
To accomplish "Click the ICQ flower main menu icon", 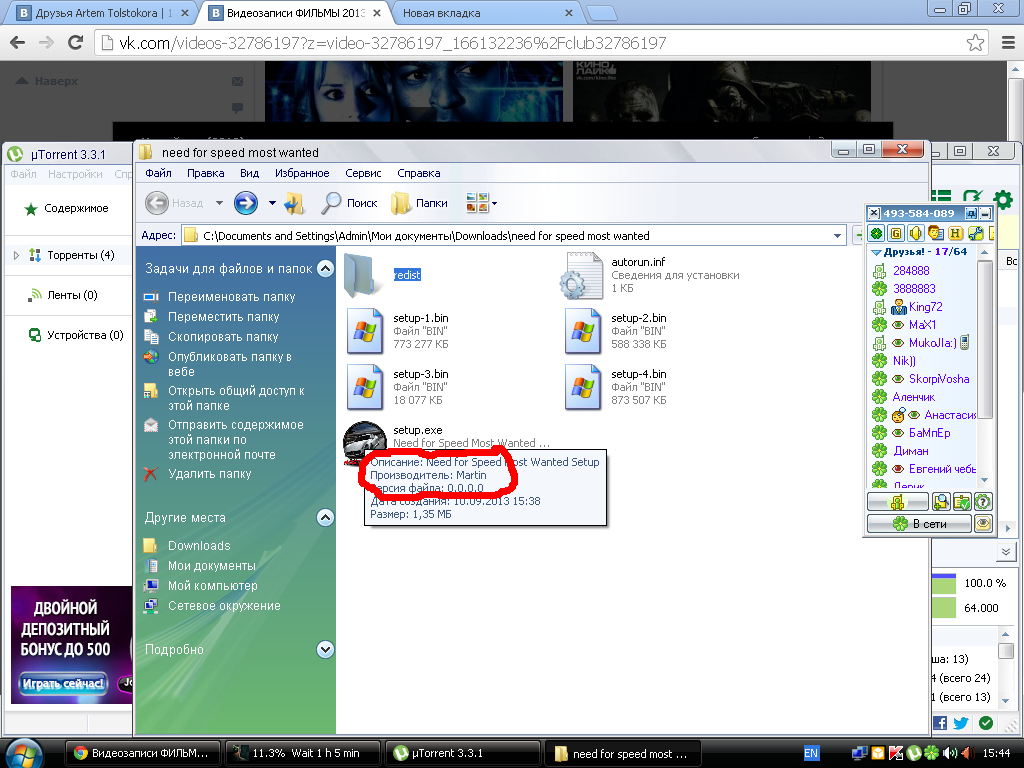I will coord(876,233).
